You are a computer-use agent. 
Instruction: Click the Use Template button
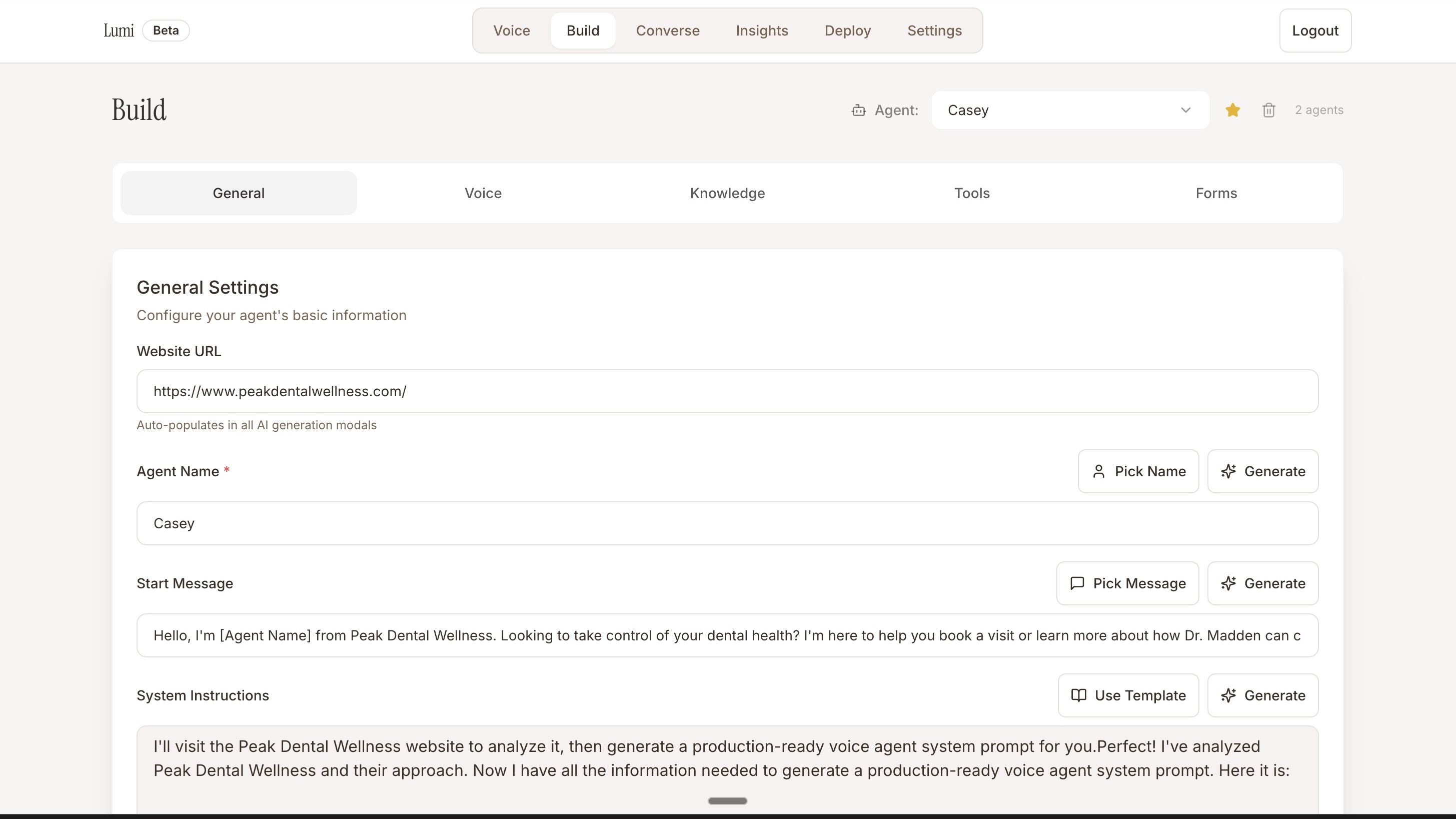pos(1127,695)
